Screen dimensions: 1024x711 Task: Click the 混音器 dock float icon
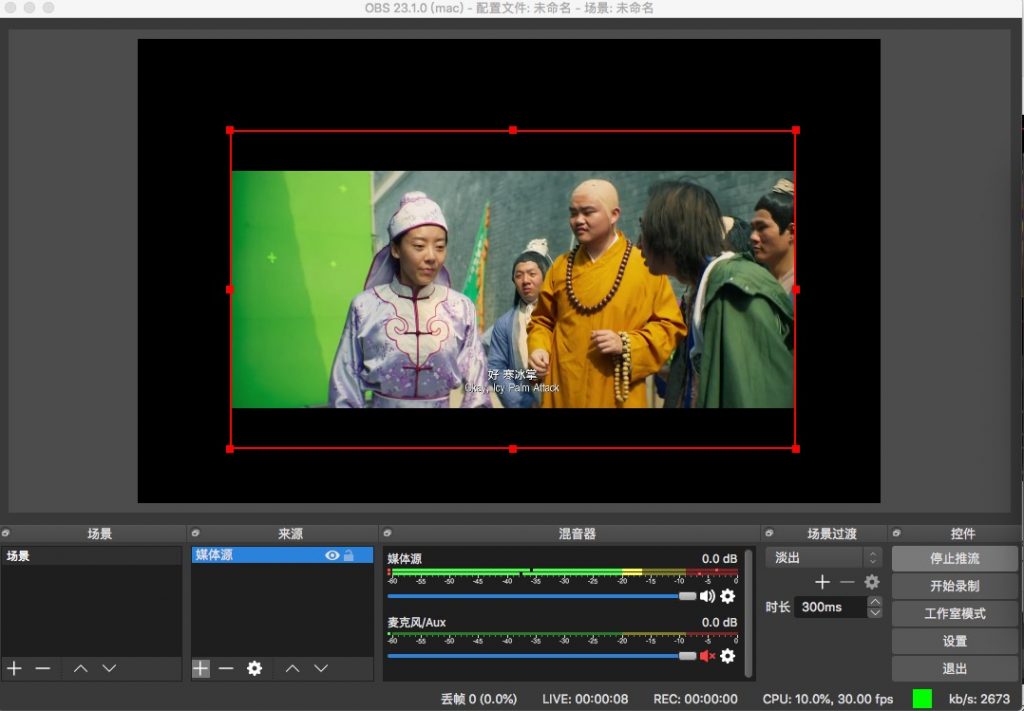tap(387, 533)
